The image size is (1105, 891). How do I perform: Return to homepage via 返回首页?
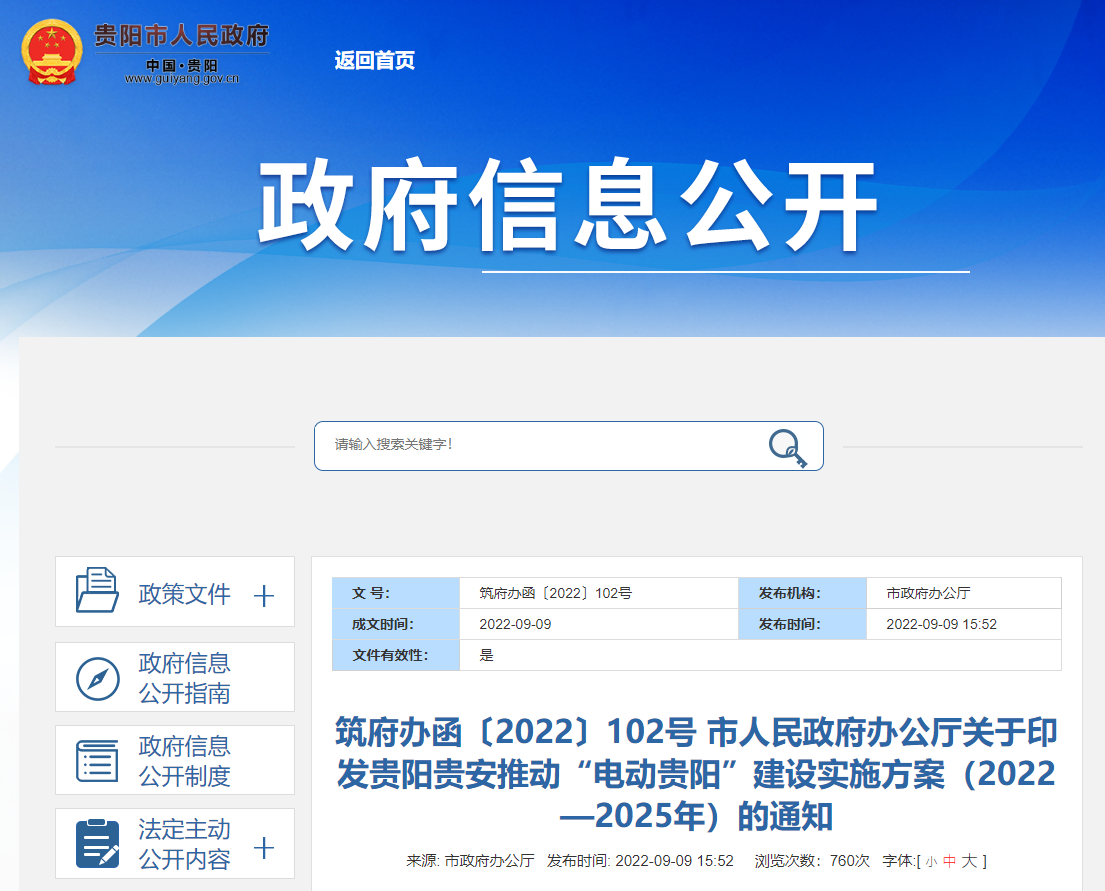coord(374,61)
